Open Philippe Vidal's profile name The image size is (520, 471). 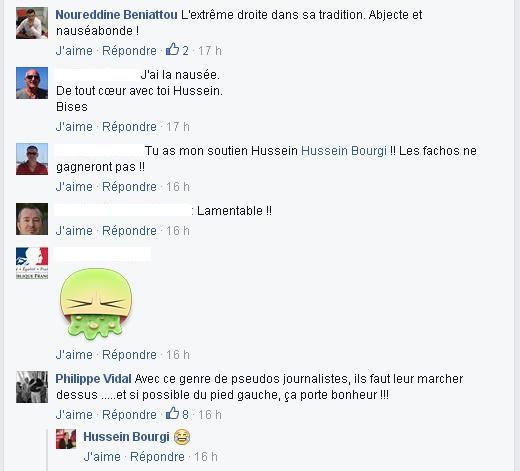93,379
